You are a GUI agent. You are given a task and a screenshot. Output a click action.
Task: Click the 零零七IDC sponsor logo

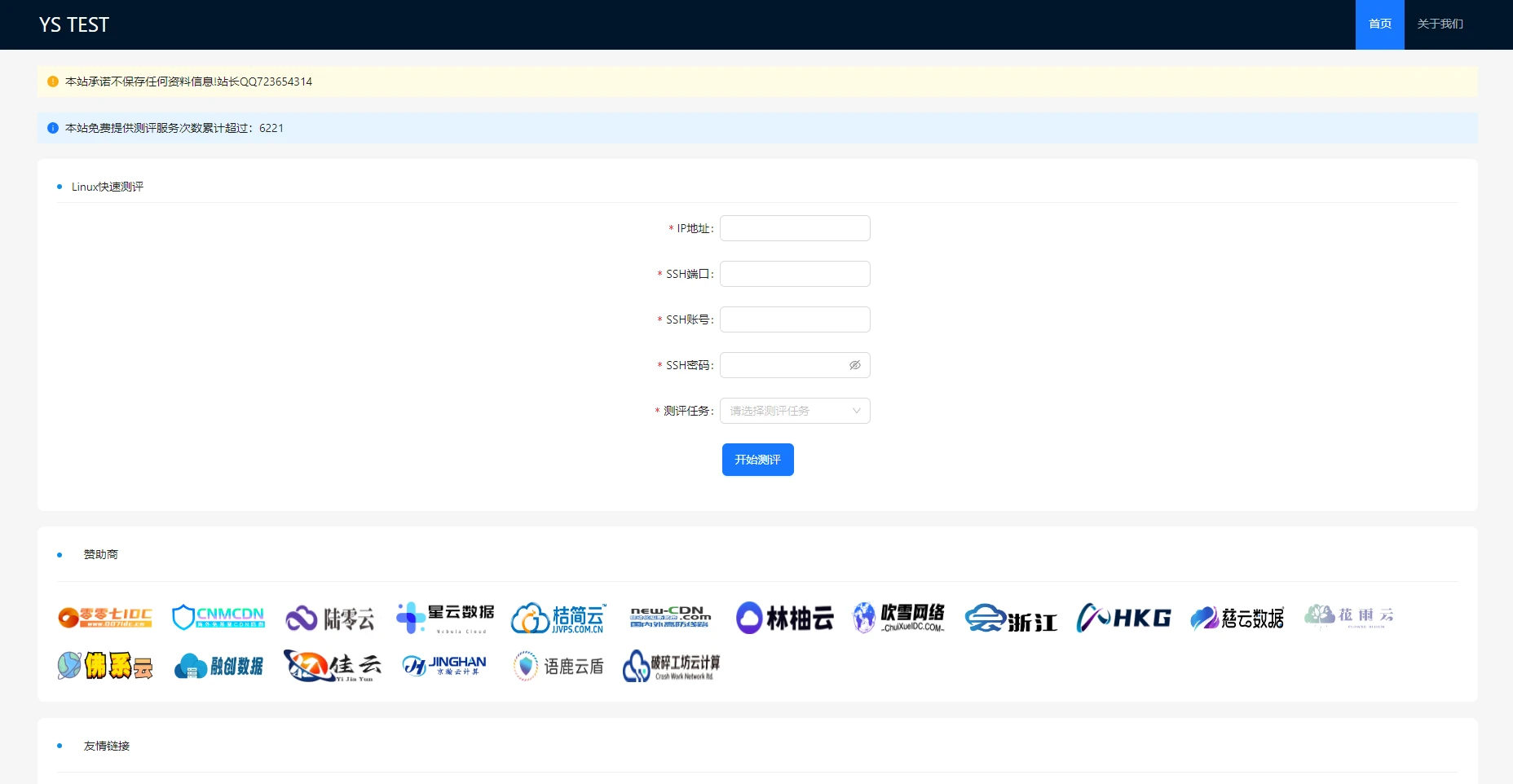pos(105,618)
